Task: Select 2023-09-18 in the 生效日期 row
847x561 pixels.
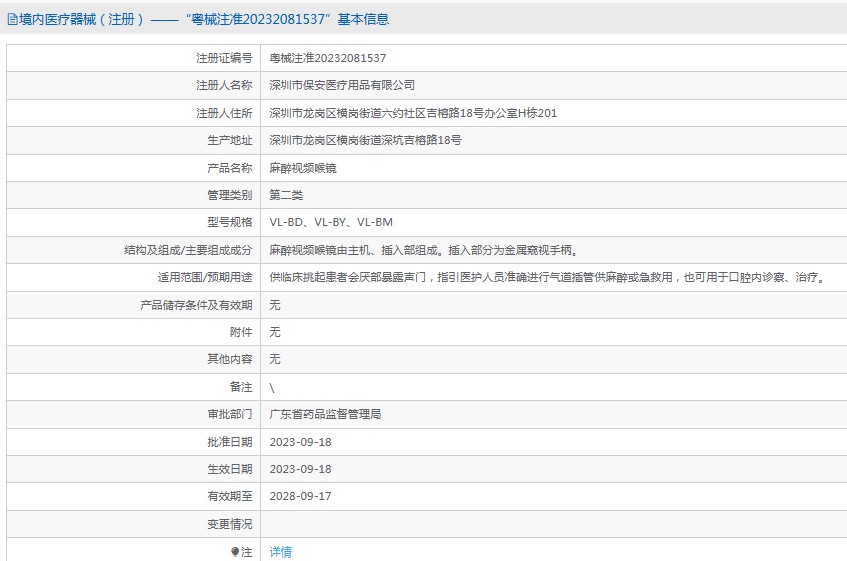Action: click(x=300, y=469)
